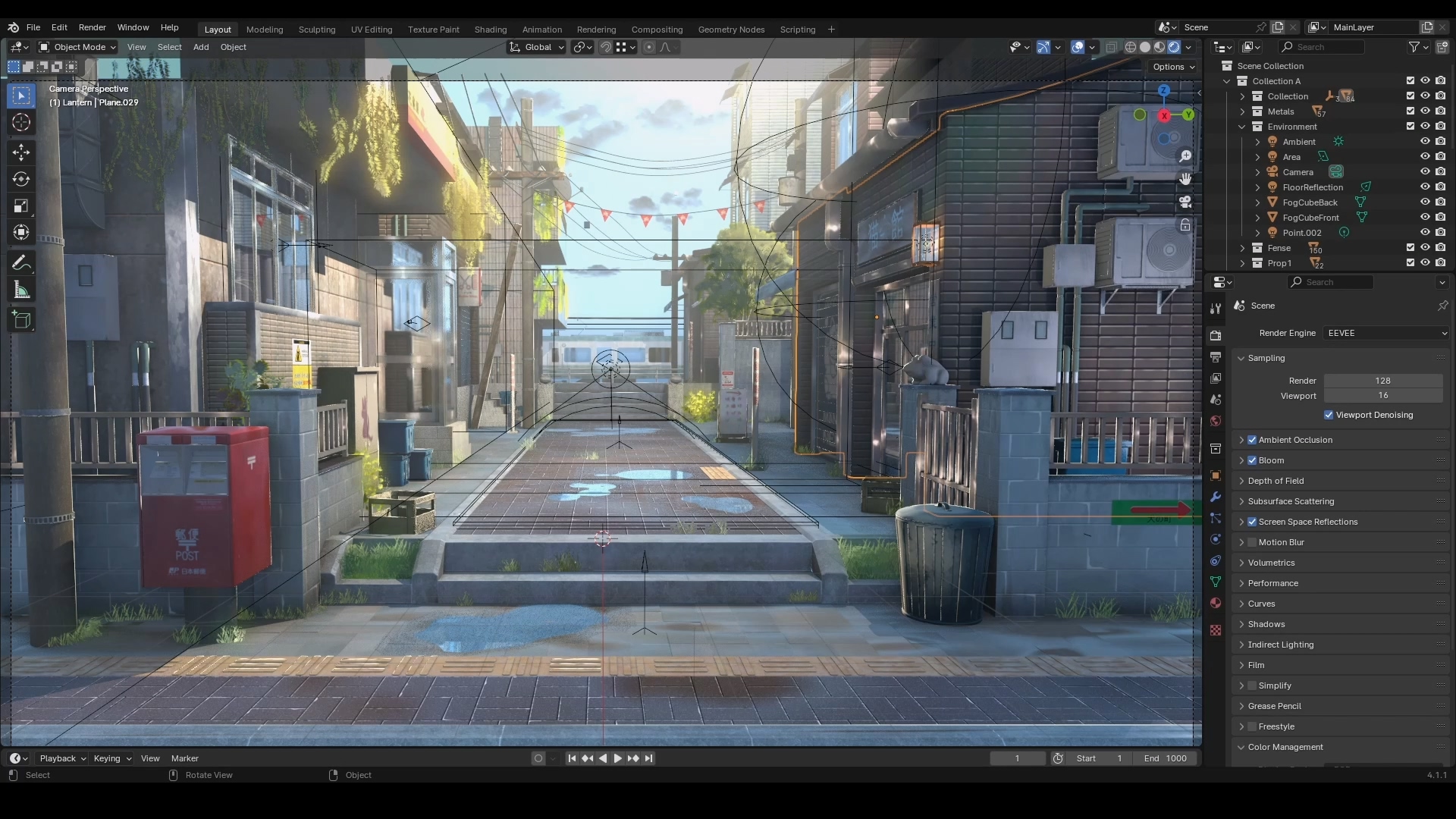The image size is (1456, 819).
Task: Switch to the Shading workspace tab
Action: click(490, 30)
